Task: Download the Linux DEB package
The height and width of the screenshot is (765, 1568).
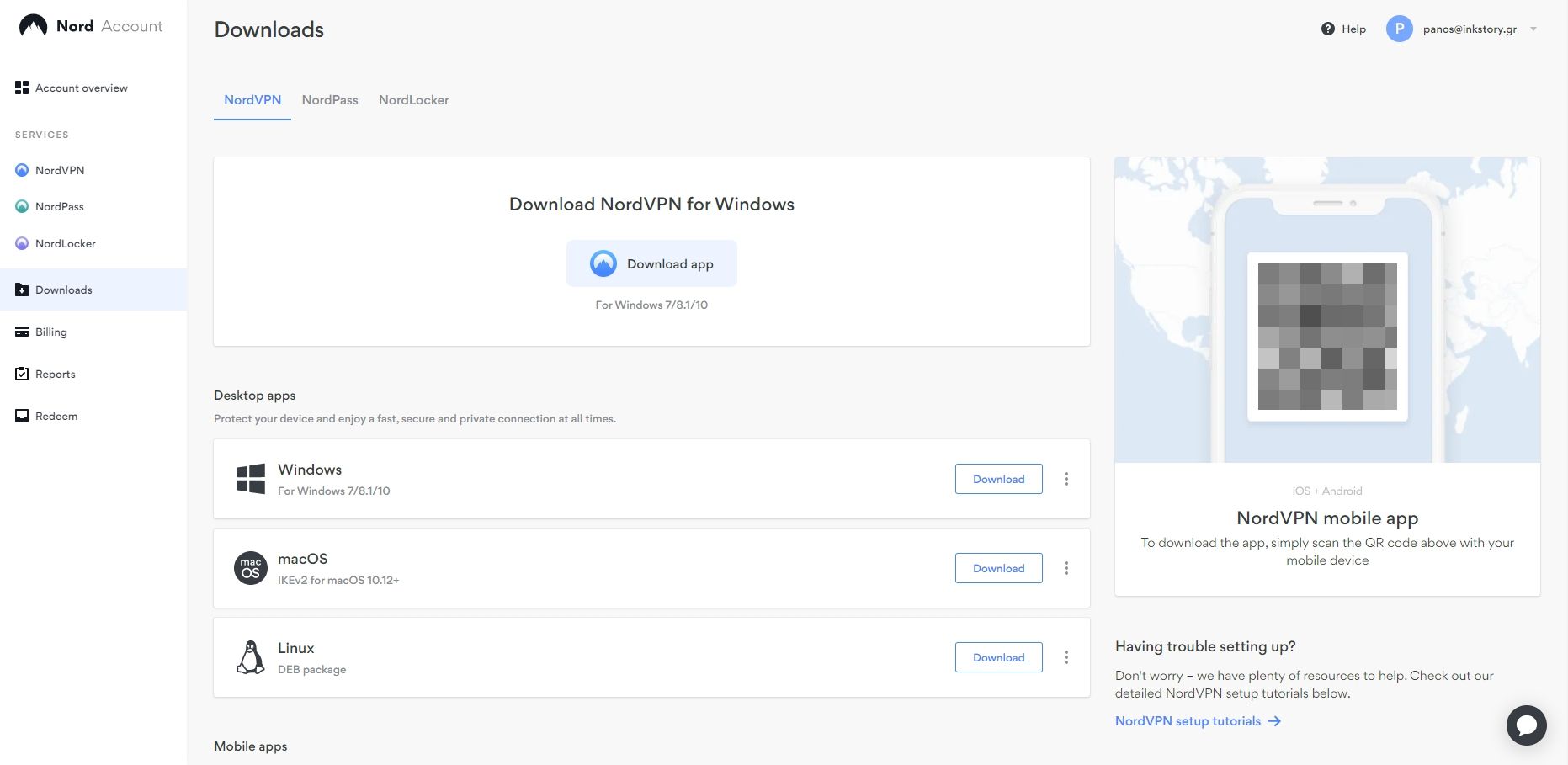Action: pyautogui.click(x=998, y=657)
